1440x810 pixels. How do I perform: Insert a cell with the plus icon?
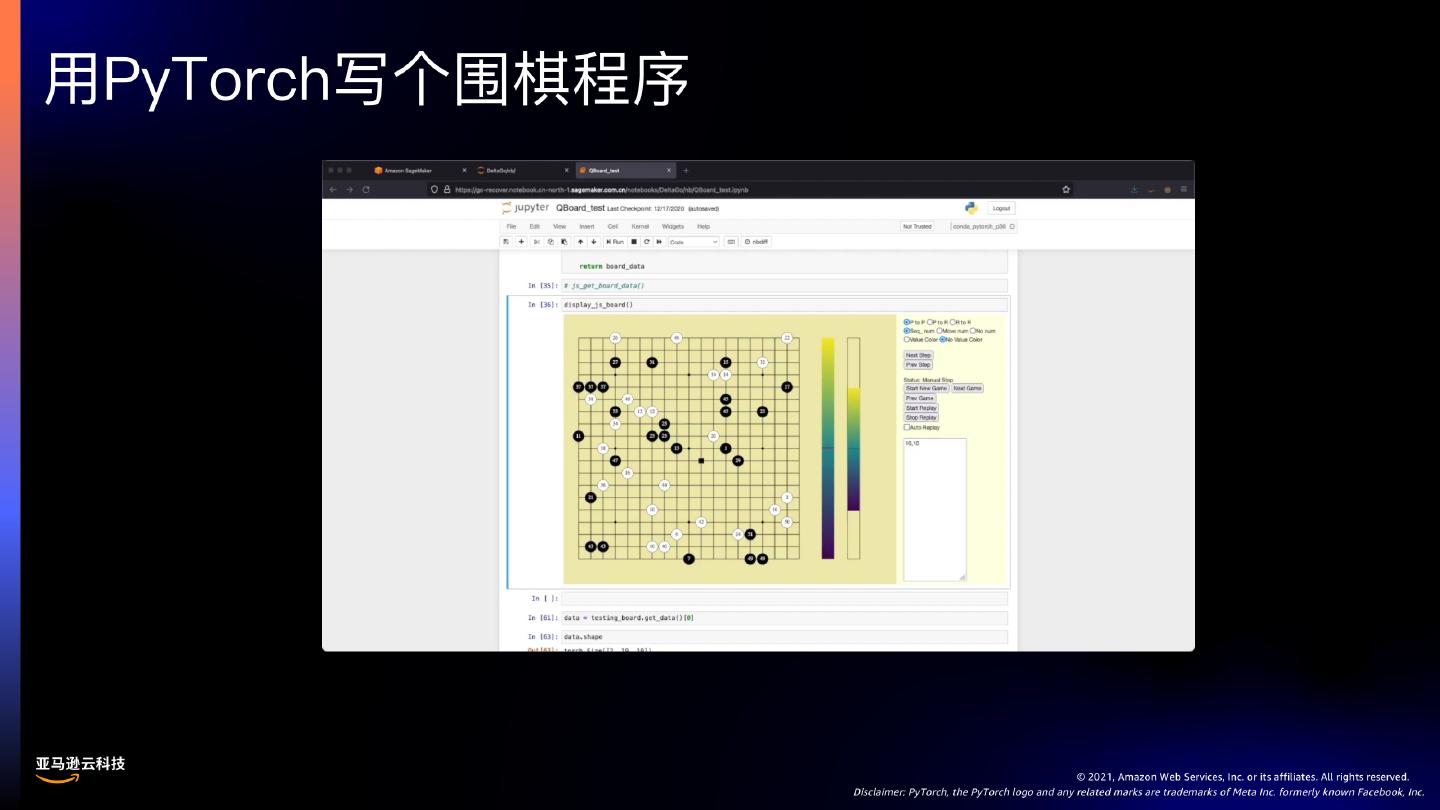coord(521,242)
